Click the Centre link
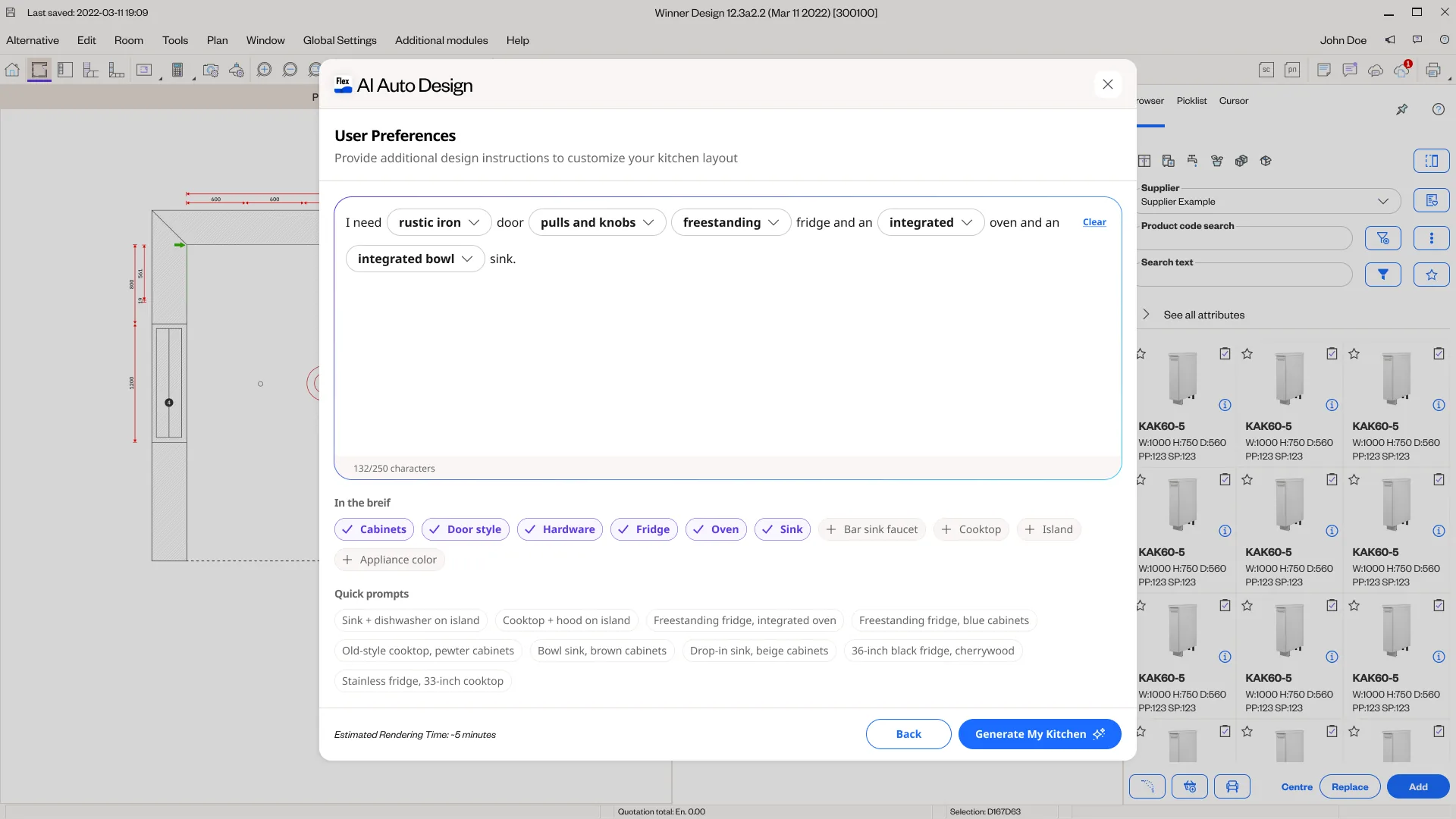This screenshot has height=819, width=1456. (1297, 786)
